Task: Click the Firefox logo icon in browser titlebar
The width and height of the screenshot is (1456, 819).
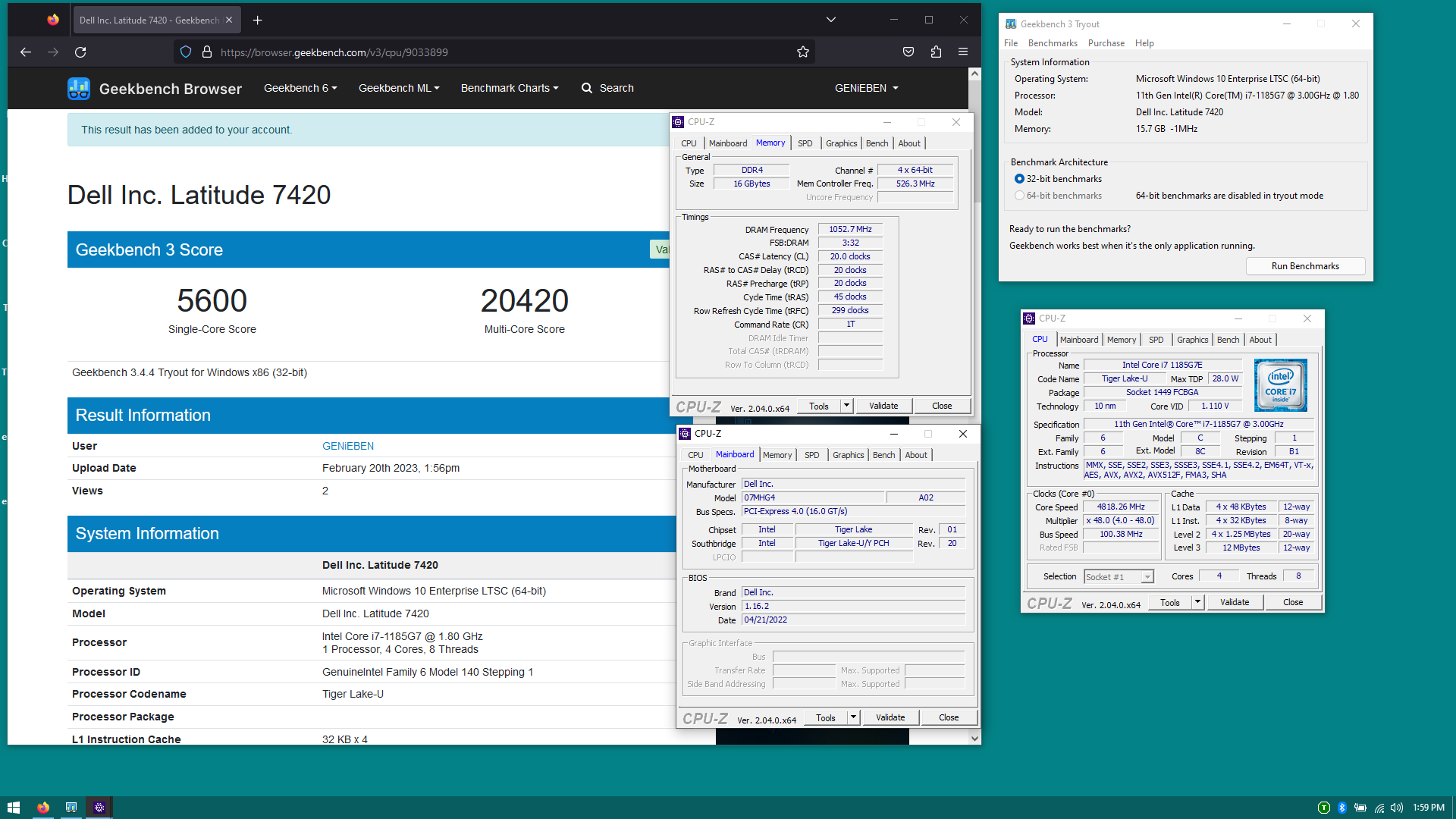Action: (x=52, y=20)
